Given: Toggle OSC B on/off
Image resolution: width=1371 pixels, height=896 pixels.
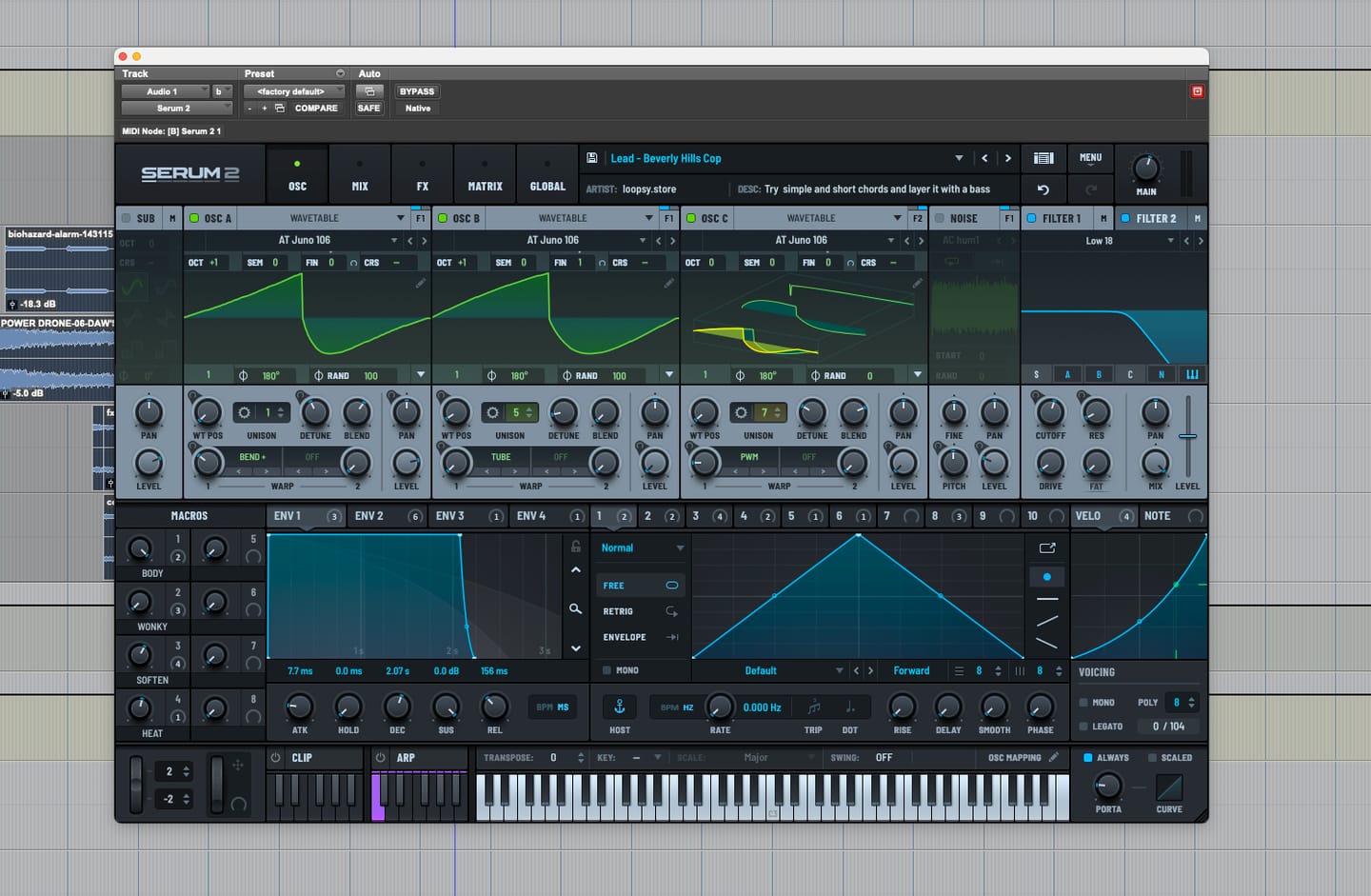Looking at the screenshot, I should [x=443, y=218].
